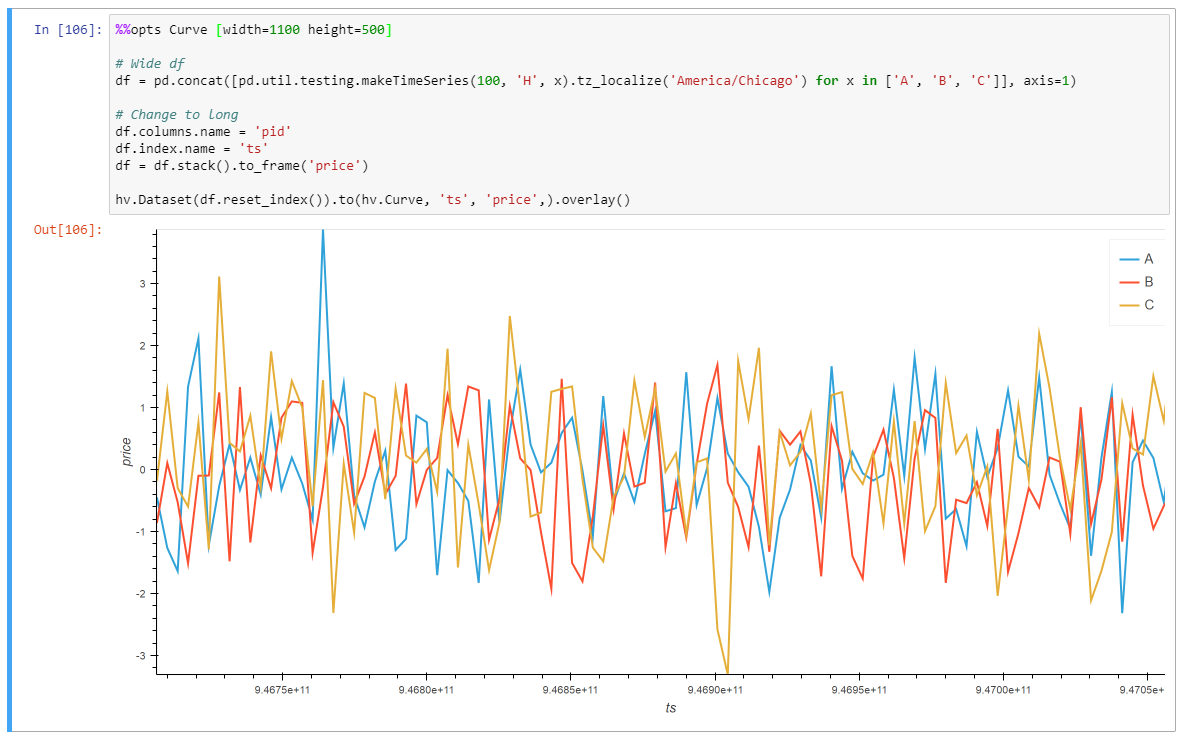This screenshot has width=1186, height=738.
Task: Click the Out[106] output prompt
Action: 67,229
